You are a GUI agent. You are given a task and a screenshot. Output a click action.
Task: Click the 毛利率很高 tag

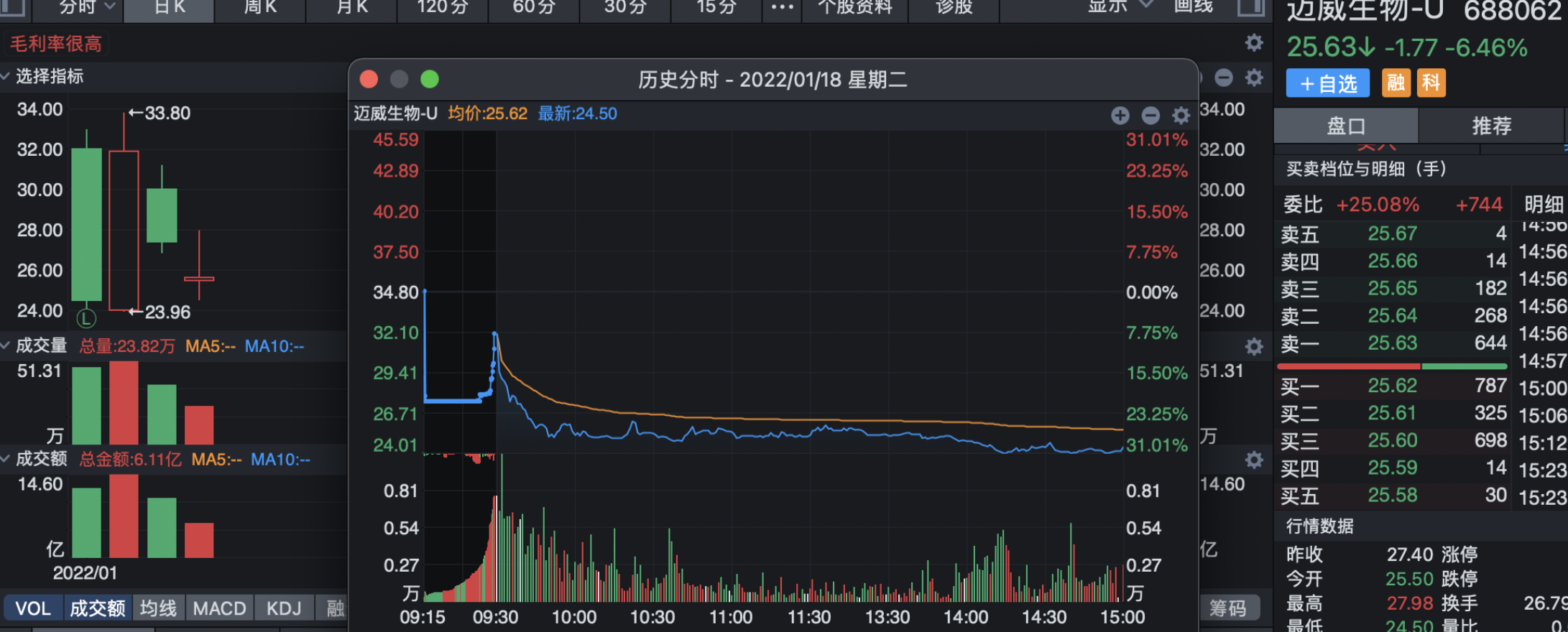point(56,44)
